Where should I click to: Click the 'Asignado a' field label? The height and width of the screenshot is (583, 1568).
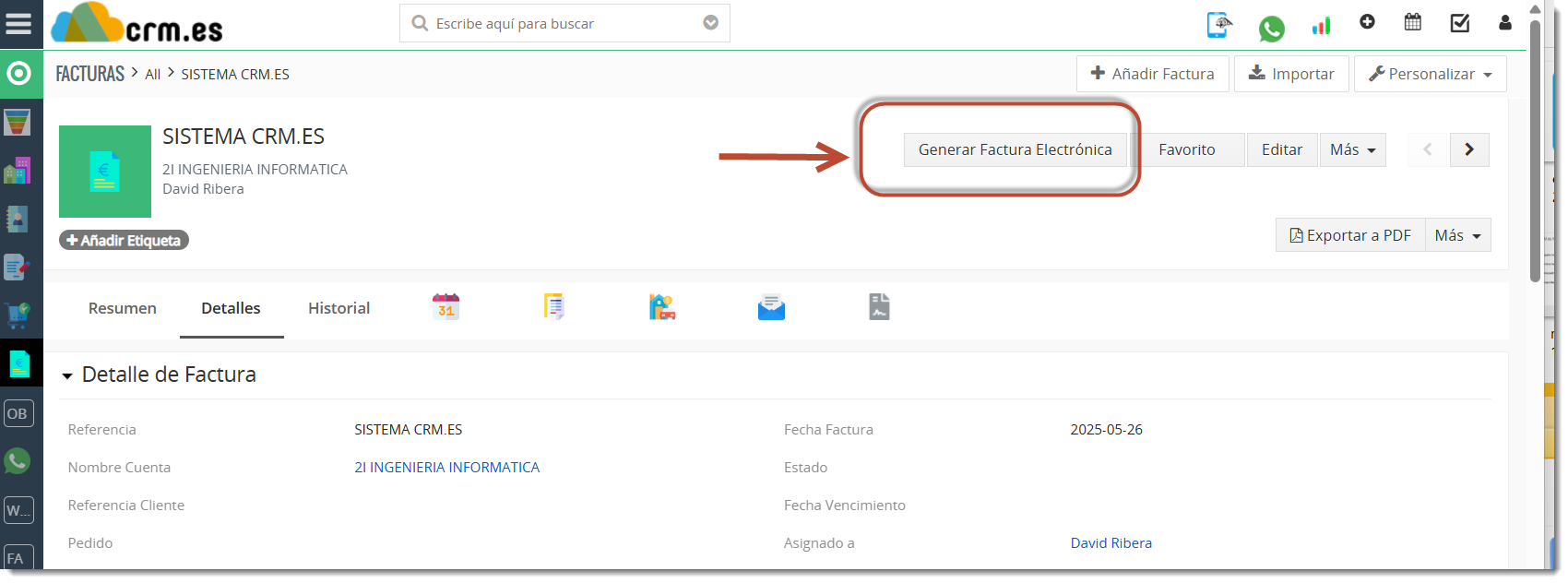pyautogui.click(x=819, y=543)
